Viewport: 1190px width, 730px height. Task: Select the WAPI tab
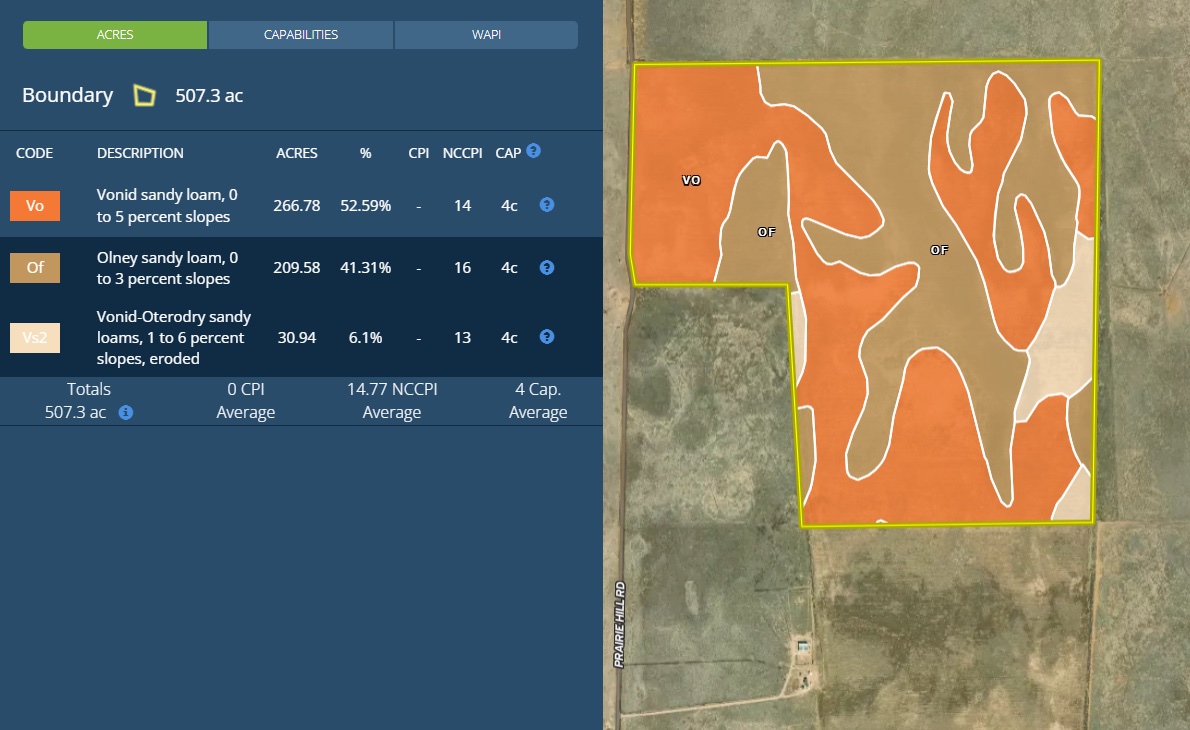[x=486, y=35]
